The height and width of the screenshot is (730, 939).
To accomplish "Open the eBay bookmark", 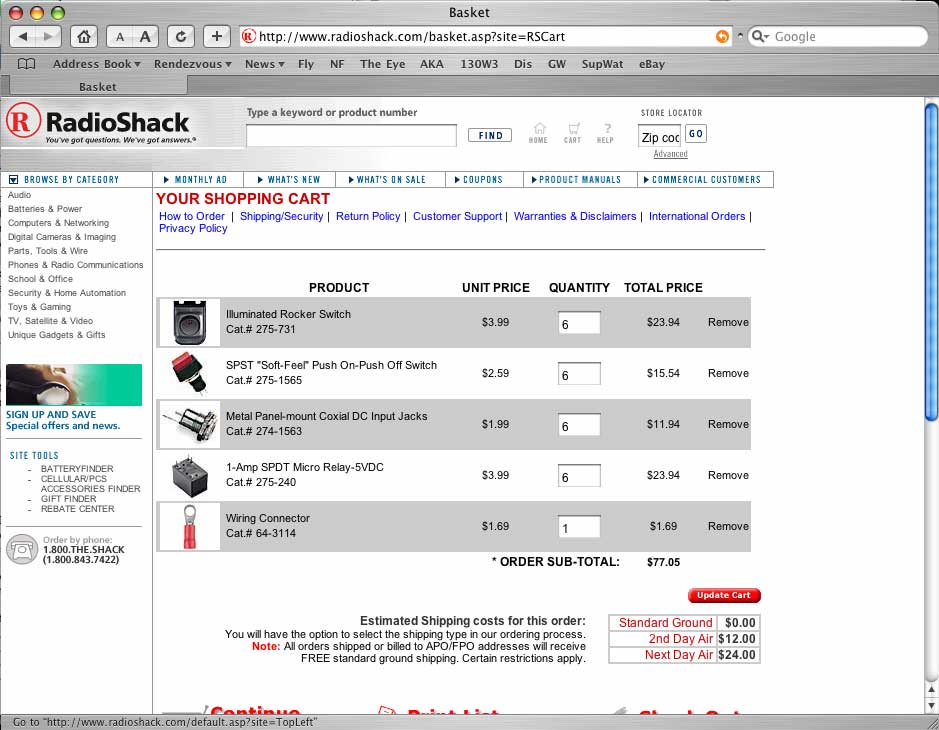I will tap(652, 64).
